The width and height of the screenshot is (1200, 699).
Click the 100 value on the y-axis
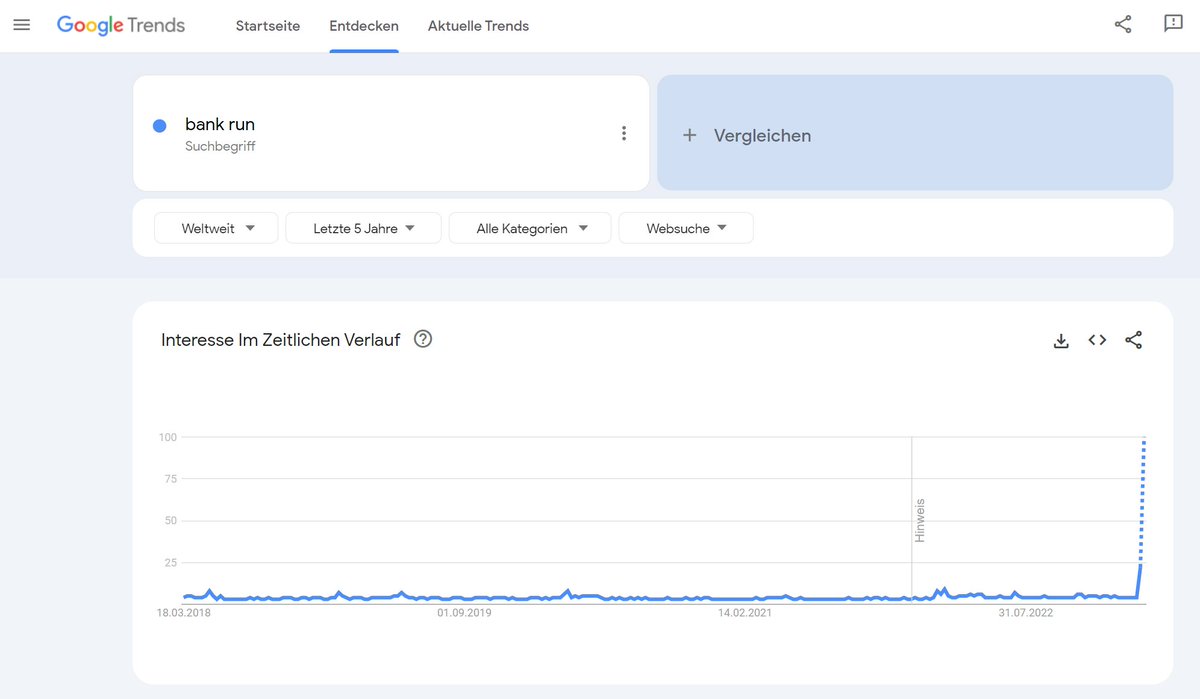click(168, 437)
